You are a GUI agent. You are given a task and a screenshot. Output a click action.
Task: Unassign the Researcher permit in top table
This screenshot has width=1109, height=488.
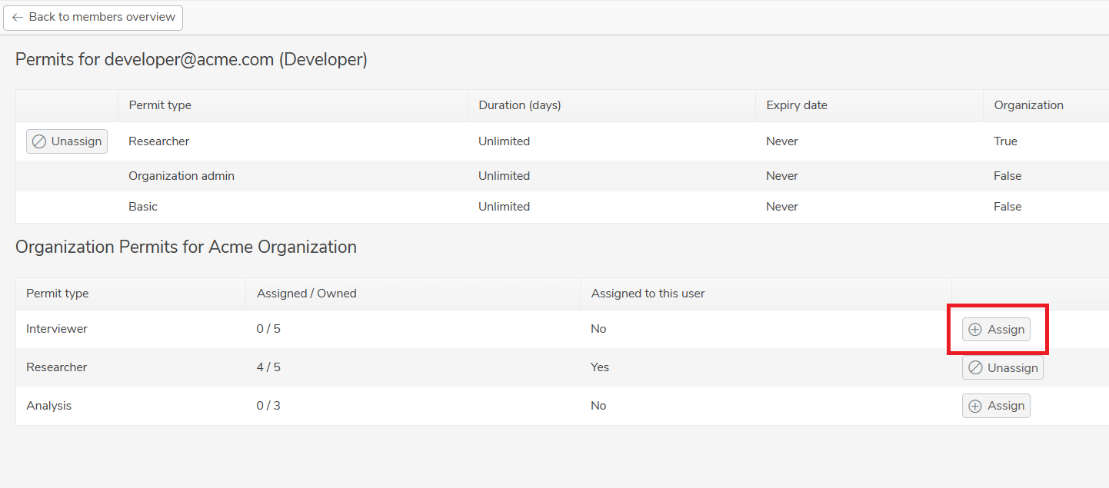click(x=67, y=141)
